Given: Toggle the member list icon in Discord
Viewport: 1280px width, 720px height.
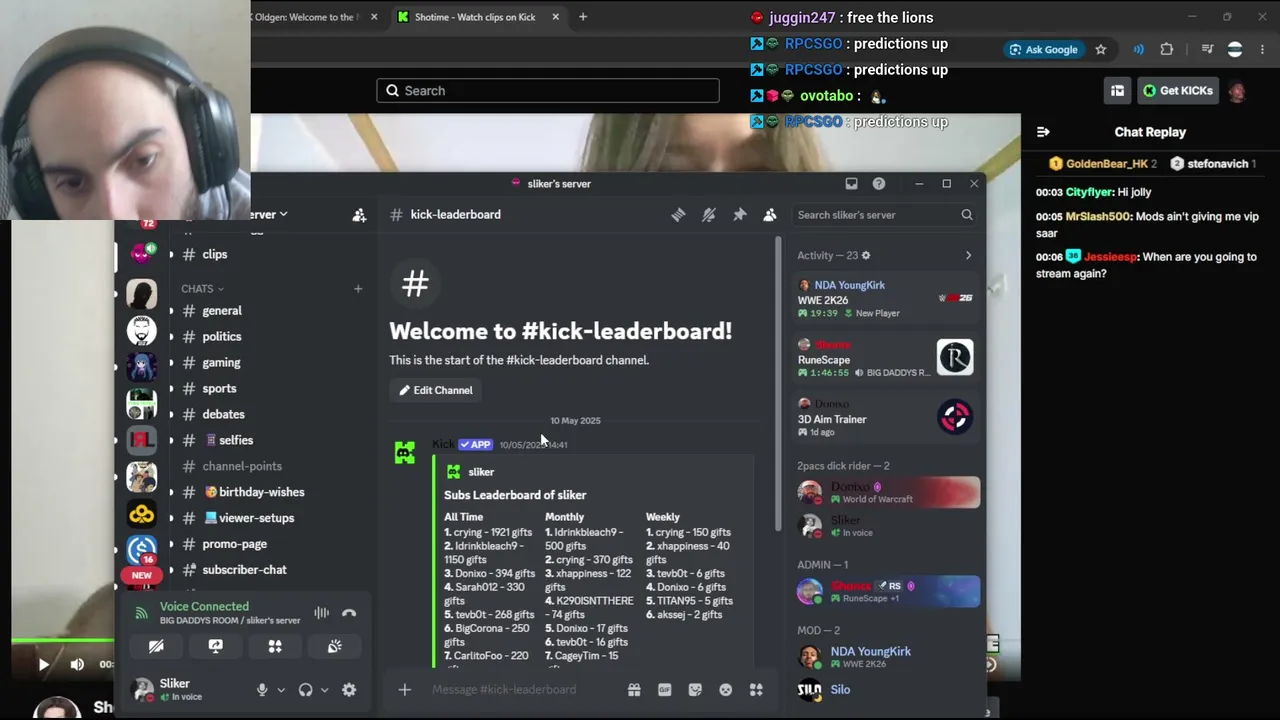Looking at the screenshot, I should 770,214.
